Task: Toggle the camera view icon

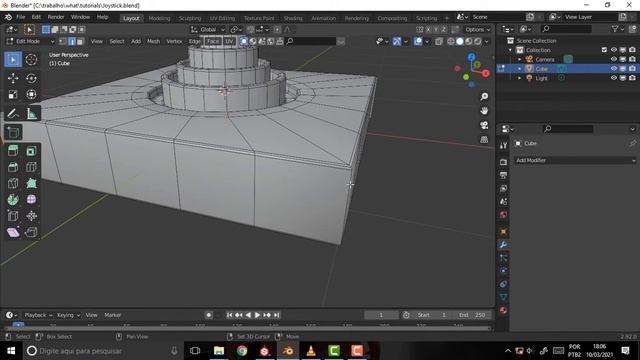Action: click(484, 125)
